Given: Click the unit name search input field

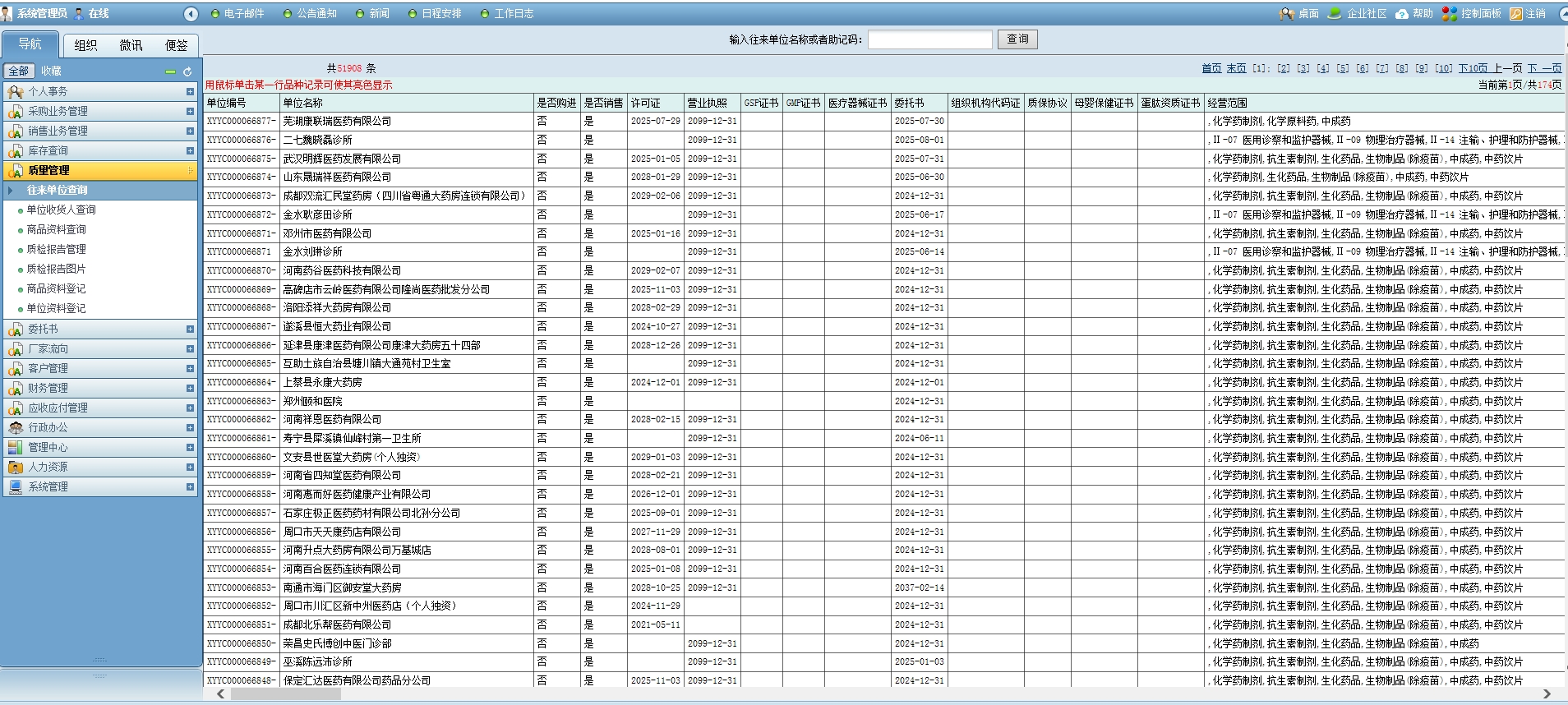Looking at the screenshot, I should click(x=929, y=39).
